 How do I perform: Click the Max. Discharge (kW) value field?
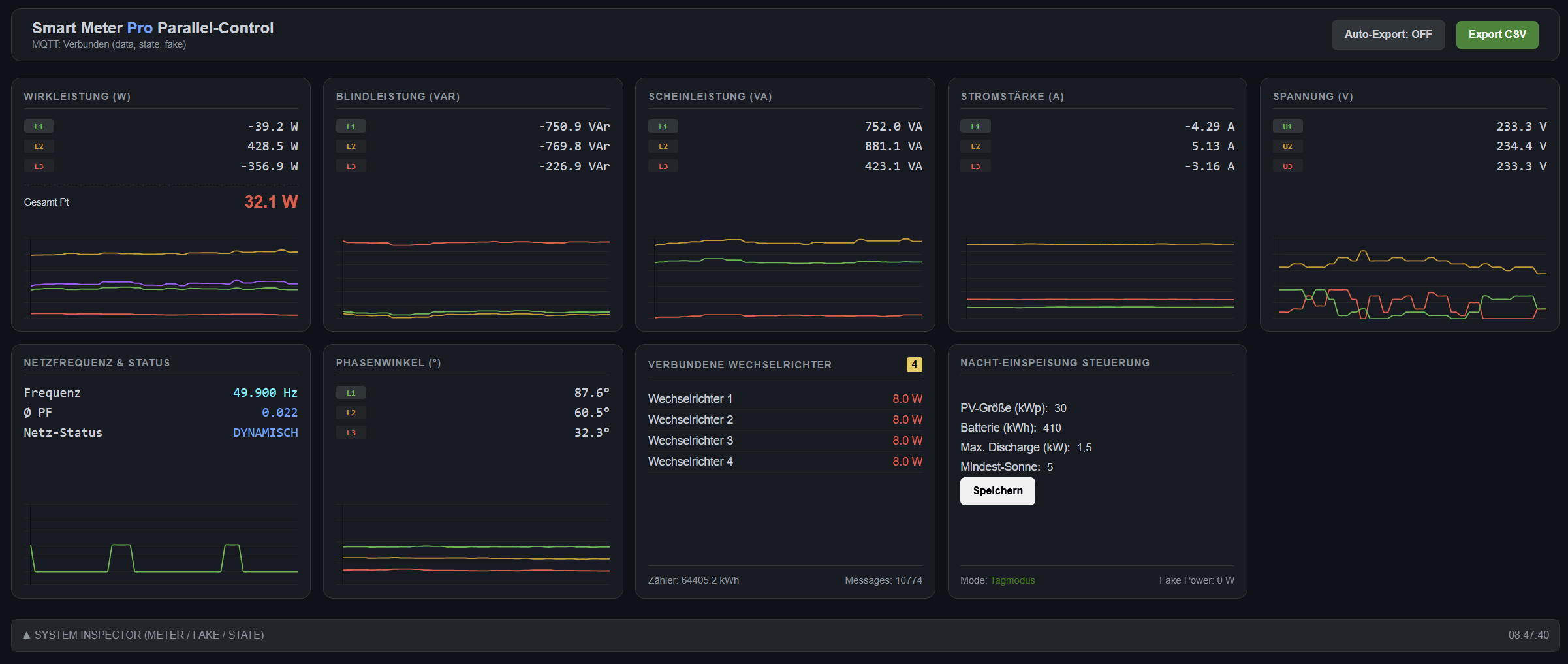click(x=1084, y=447)
